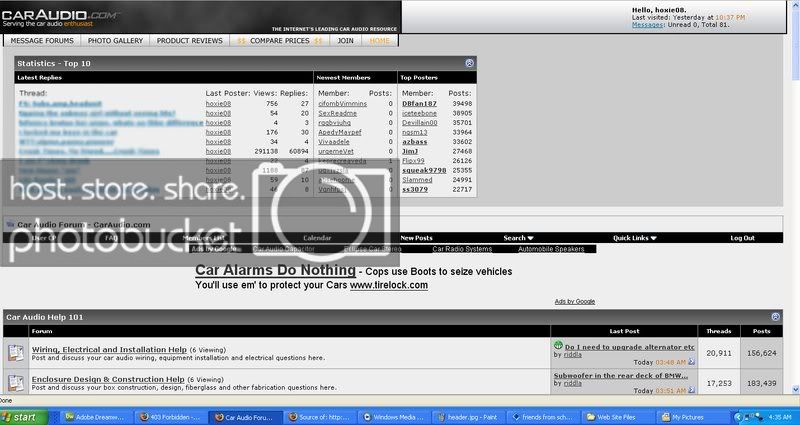The width and height of the screenshot is (800, 425).
Task: Open newest member ApedyMaypef's profile
Action: tap(340, 132)
